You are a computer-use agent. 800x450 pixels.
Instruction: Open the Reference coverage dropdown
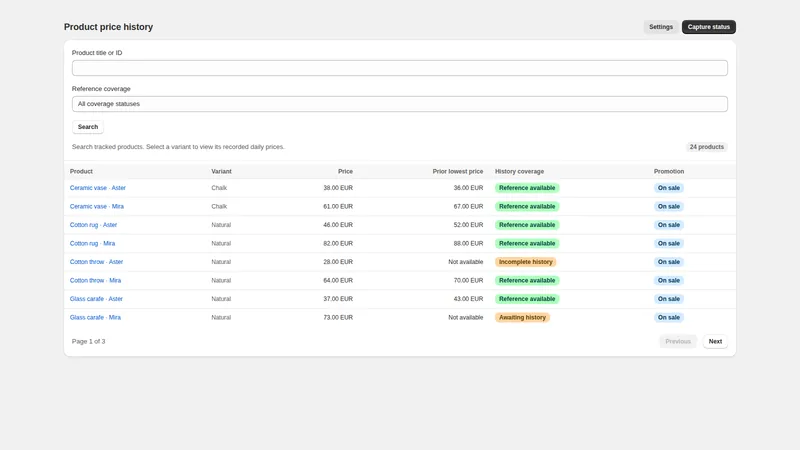[x=399, y=104]
